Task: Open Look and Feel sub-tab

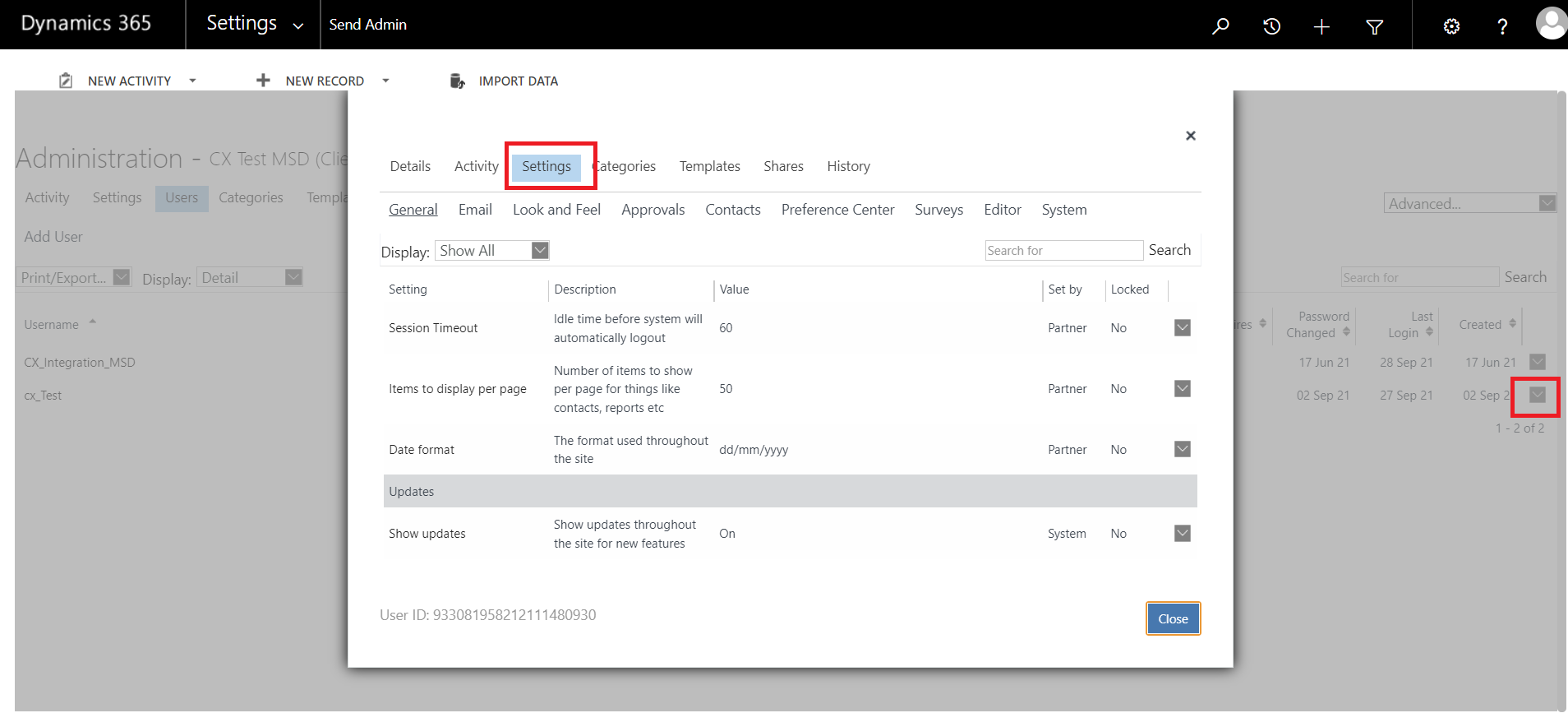Action: tap(556, 210)
